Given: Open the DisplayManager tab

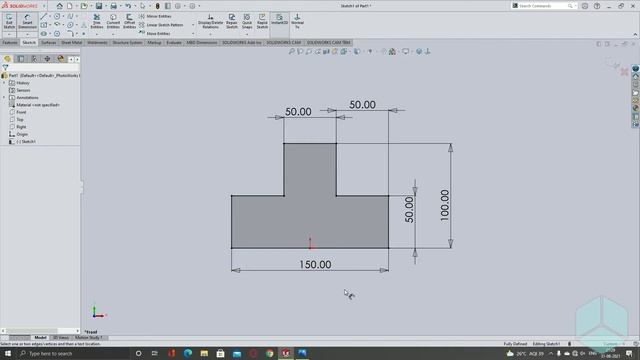Looking at the screenshot, I should coord(61,59).
